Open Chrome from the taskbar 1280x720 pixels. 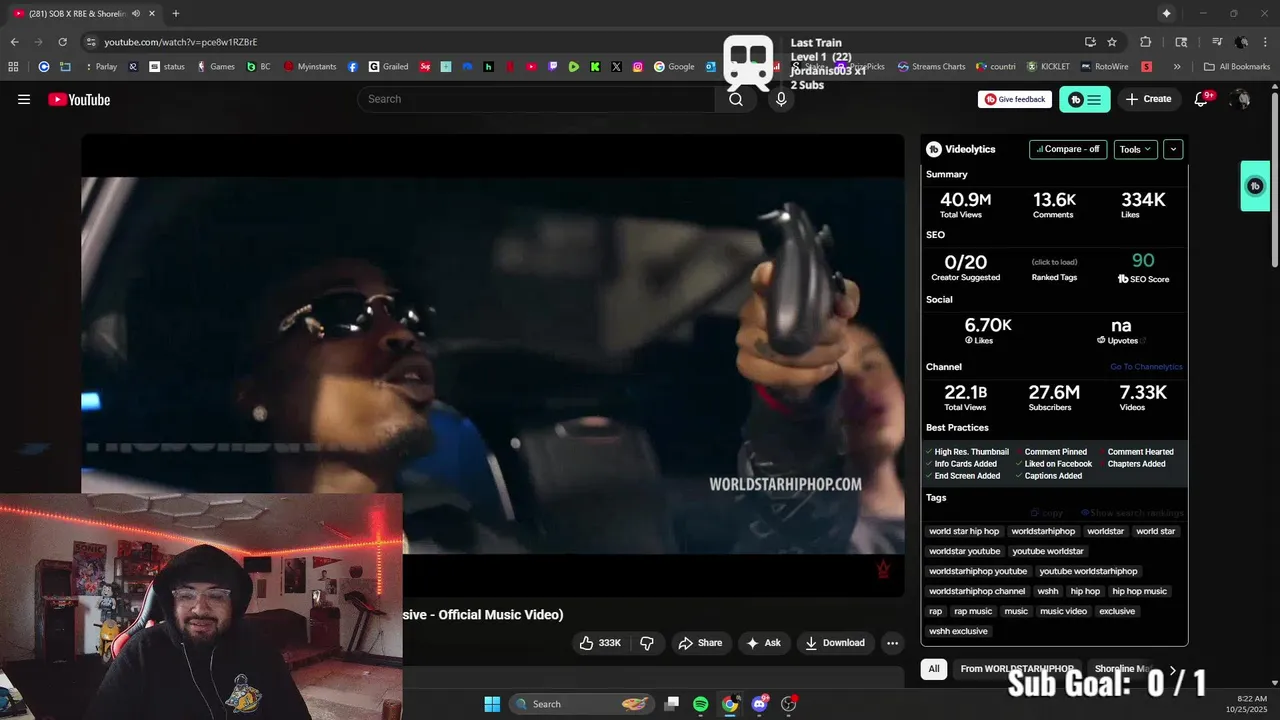[730, 704]
